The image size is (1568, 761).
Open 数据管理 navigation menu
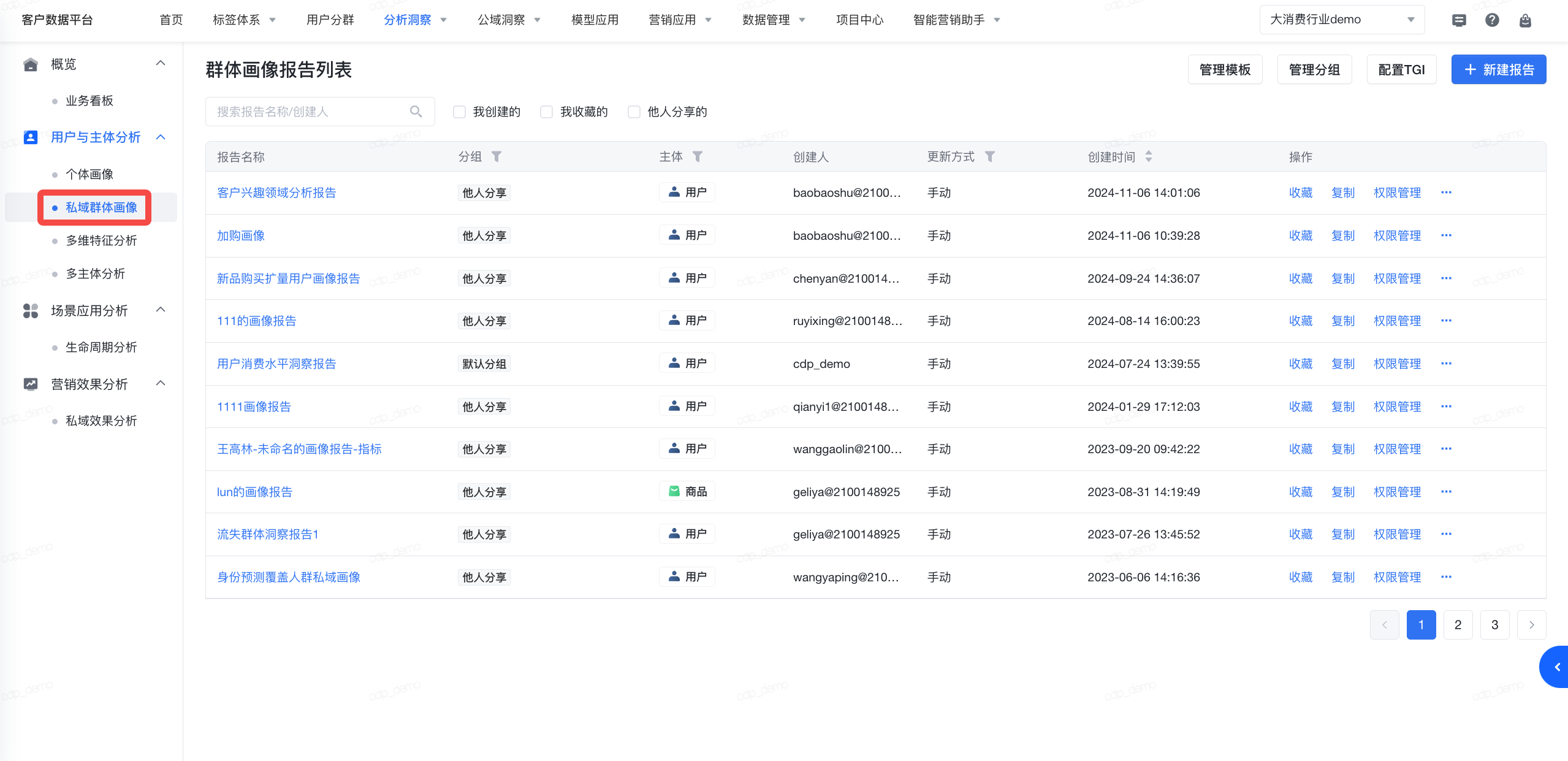click(x=774, y=20)
